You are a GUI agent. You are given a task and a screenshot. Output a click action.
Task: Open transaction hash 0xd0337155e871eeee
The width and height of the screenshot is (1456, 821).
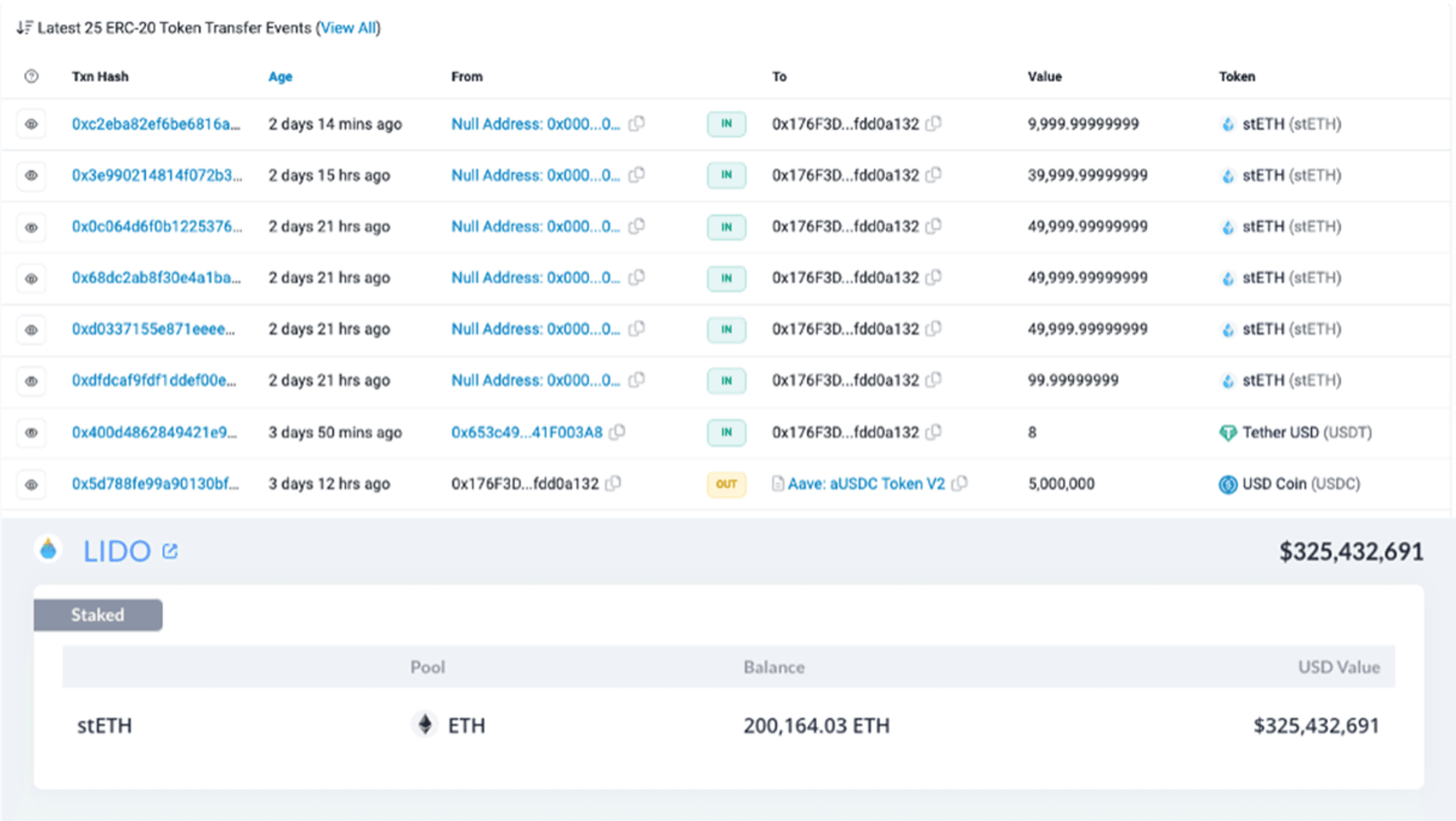pyautogui.click(x=154, y=329)
